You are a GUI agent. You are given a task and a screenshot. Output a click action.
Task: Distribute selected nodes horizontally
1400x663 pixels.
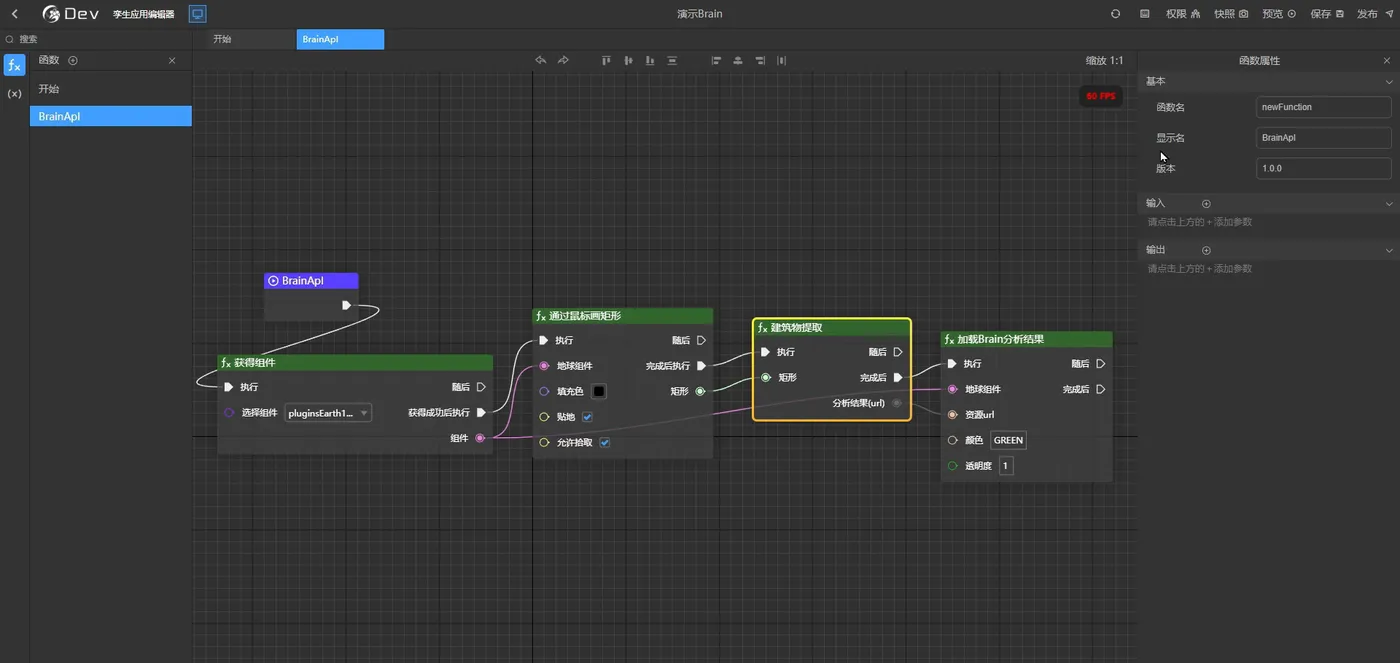(x=782, y=61)
